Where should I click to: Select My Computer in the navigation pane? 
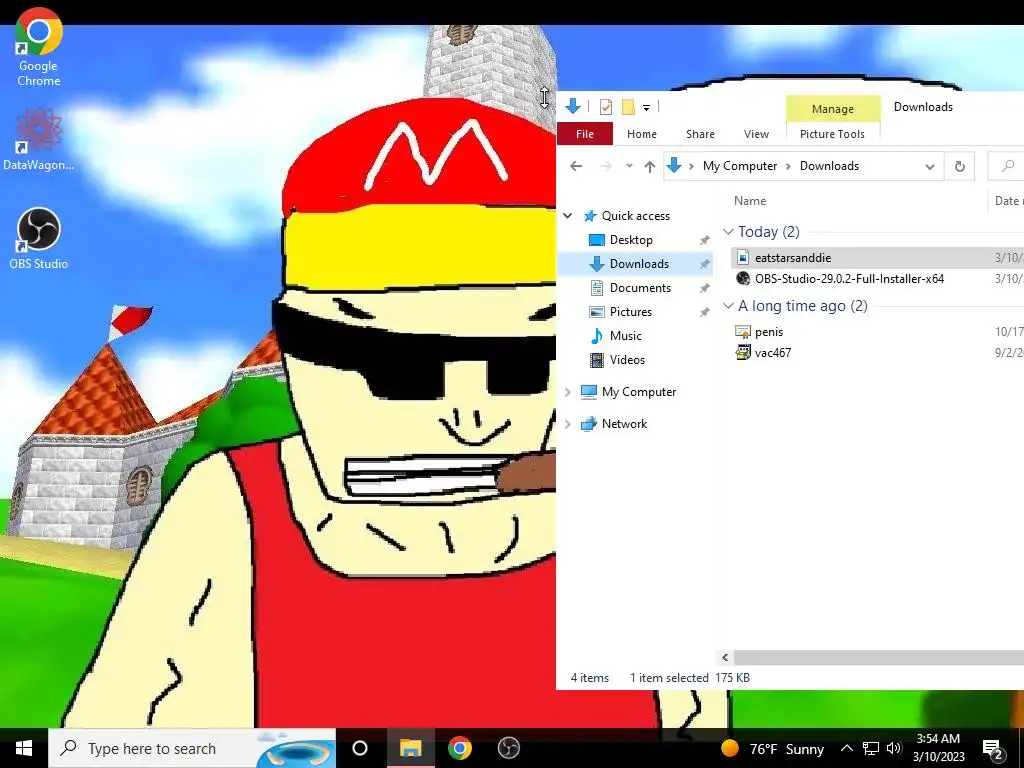click(x=639, y=392)
